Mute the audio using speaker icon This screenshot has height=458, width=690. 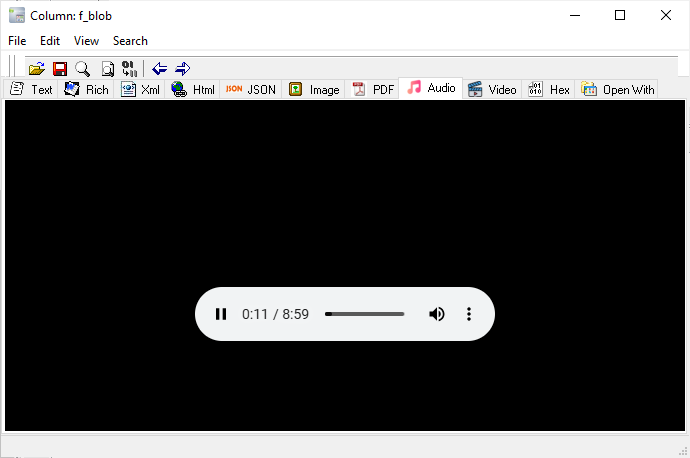point(437,314)
